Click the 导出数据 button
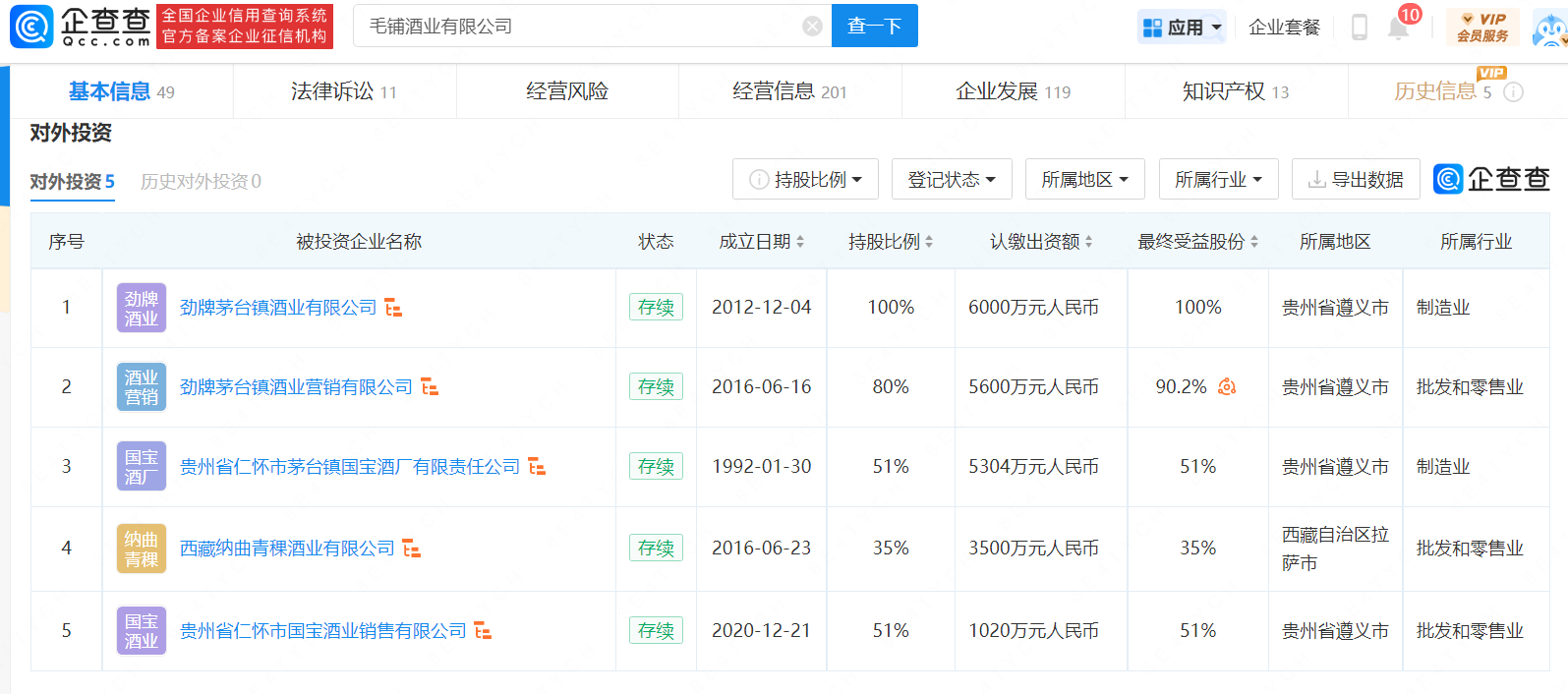The width and height of the screenshot is (1568, 694). [1356, 179]
